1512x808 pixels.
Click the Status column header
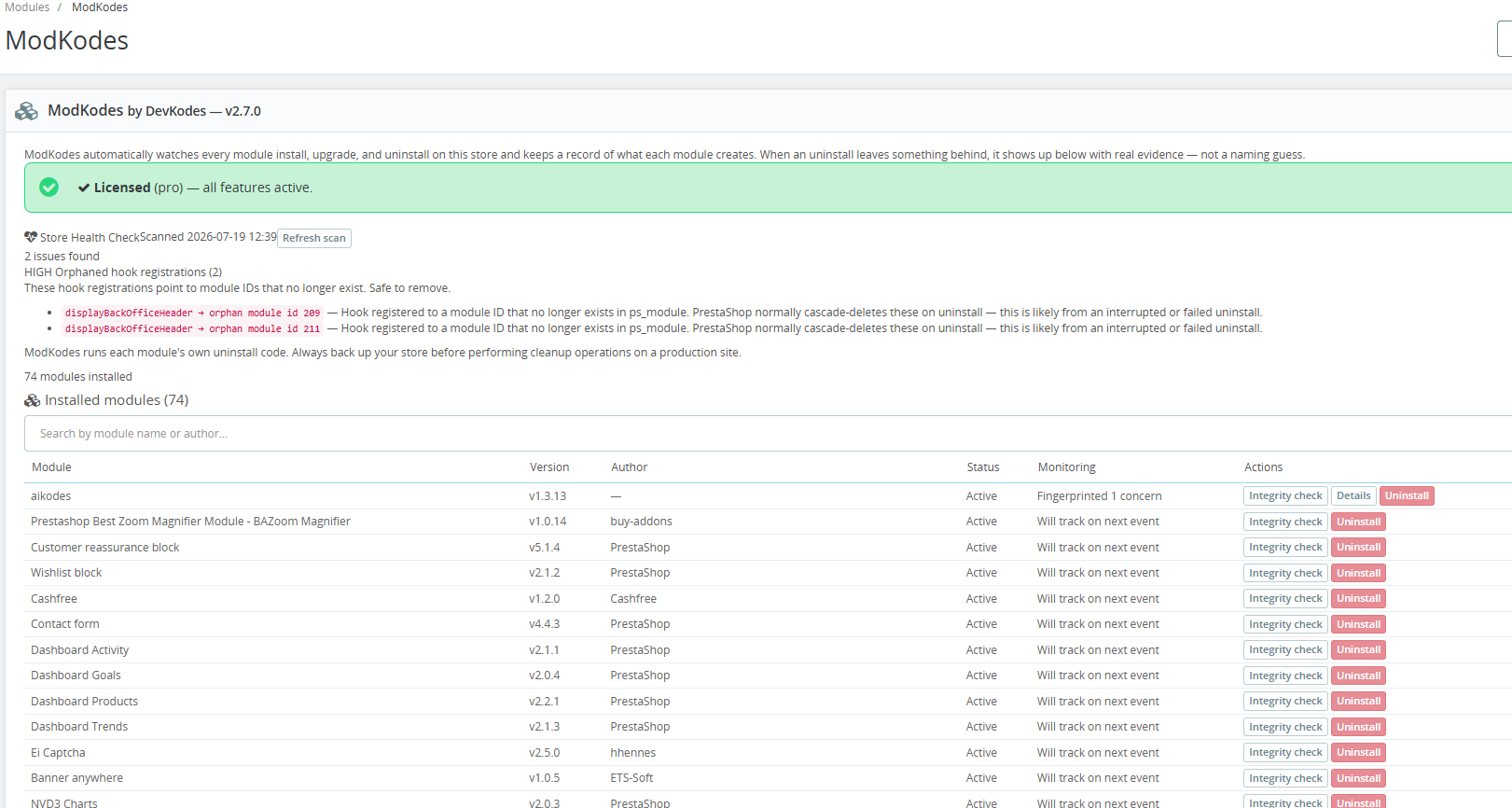coord(983,467)
